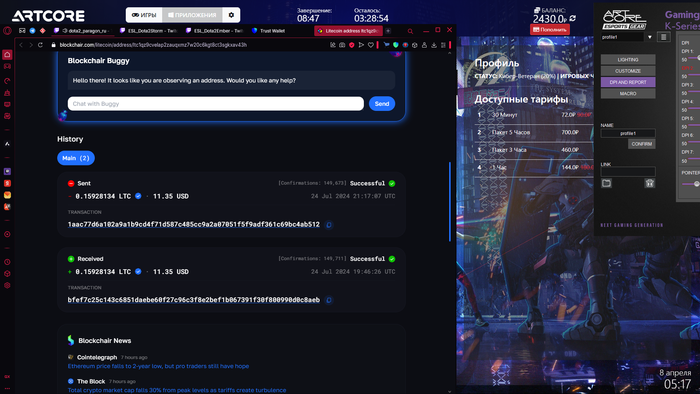The image size is (700, 394).
Task: Copy the Sent transaction hash
Action: click(329, 225)
